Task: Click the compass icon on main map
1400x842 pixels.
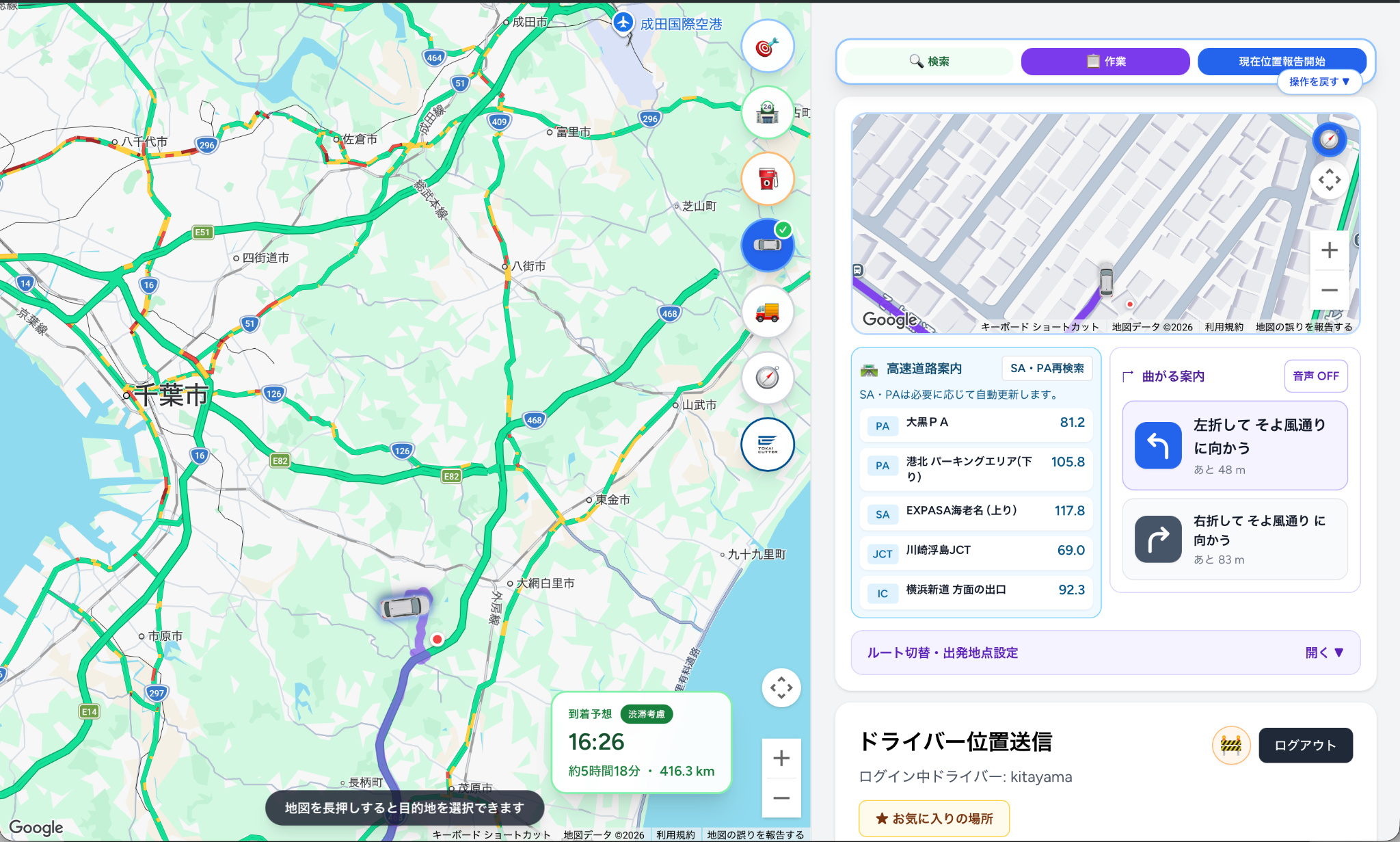Action: coord(767,378)
